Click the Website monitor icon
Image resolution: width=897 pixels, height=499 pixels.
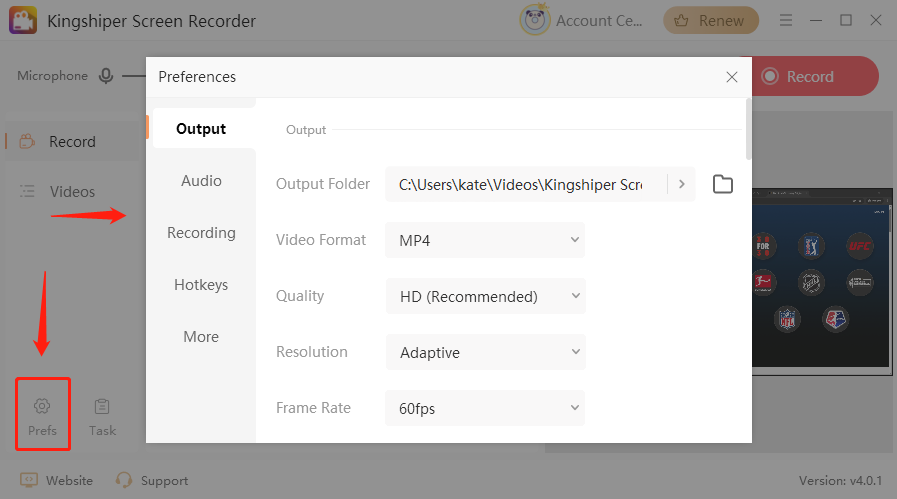click(29, 480)
